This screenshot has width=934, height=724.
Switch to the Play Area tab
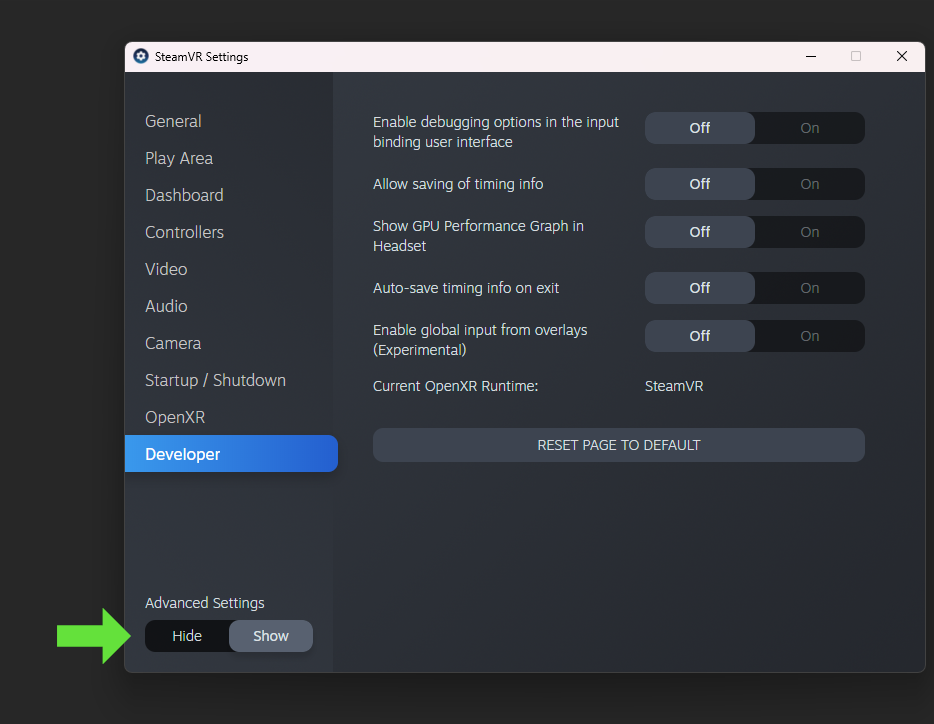pos(179,158)
